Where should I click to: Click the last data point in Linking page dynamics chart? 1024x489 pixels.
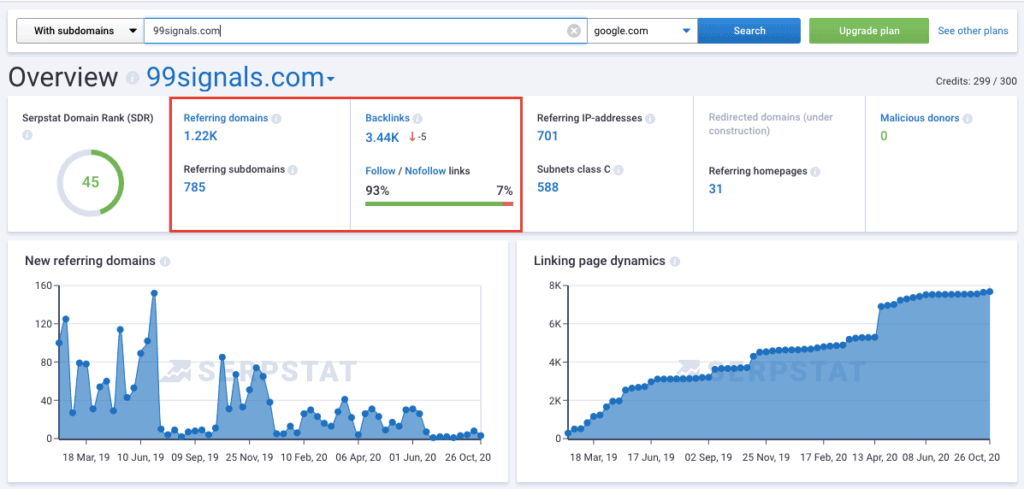[x=990, y=291]
